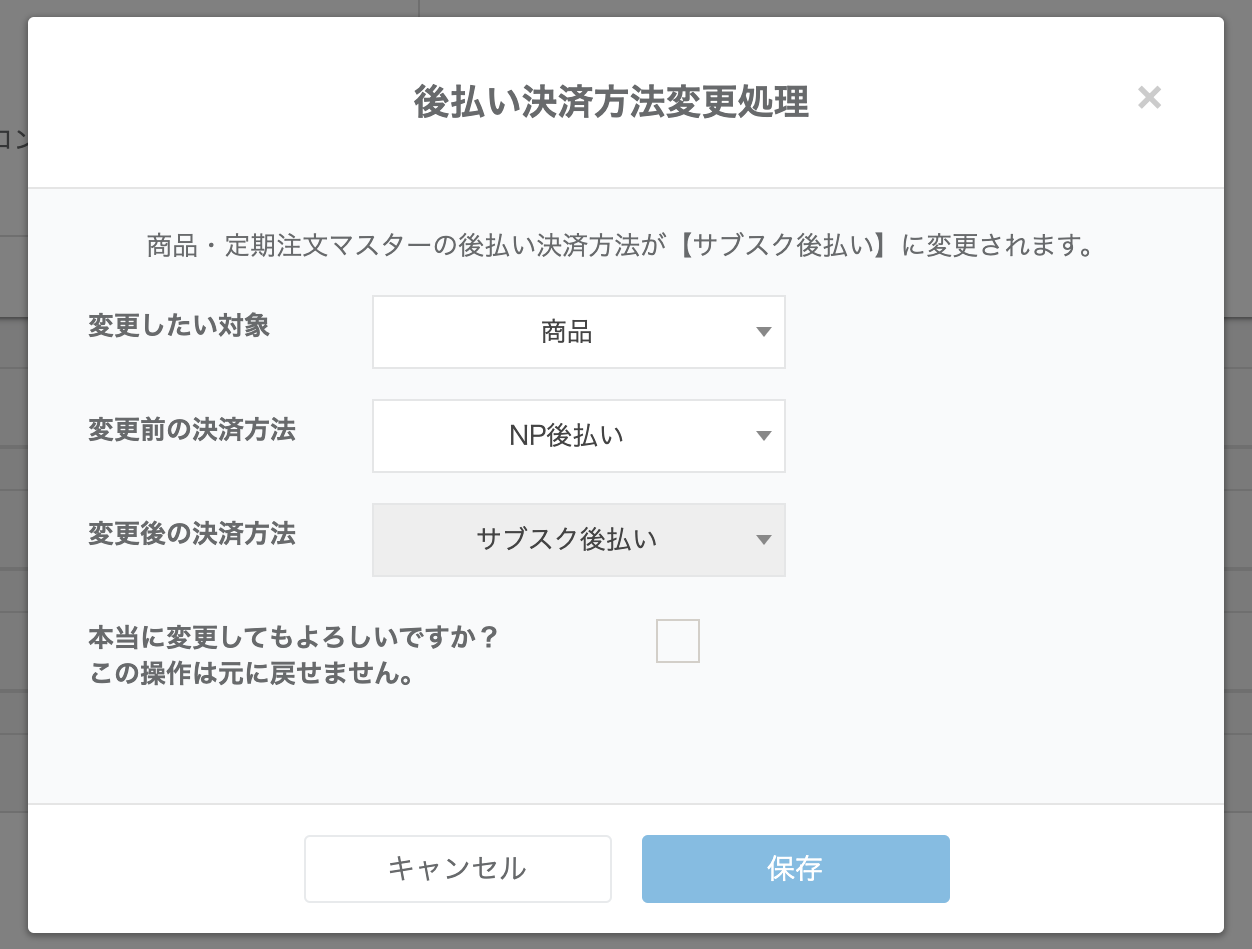Click the キャンセル button
The image size is (1252, 949).
[457, 869]
